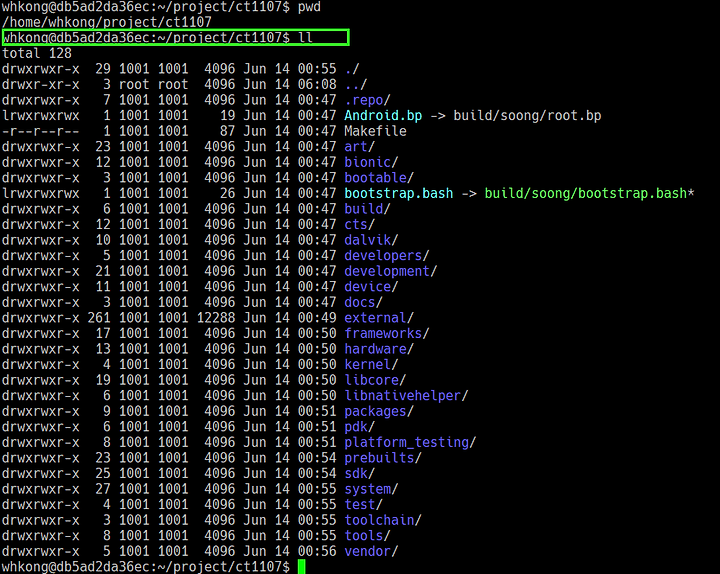Image resolution: width=720 pixels, height=574 pixels.
Task: Click 'build/soong/bootstrap.bash*' target path
Action: (x=589, y=193)
